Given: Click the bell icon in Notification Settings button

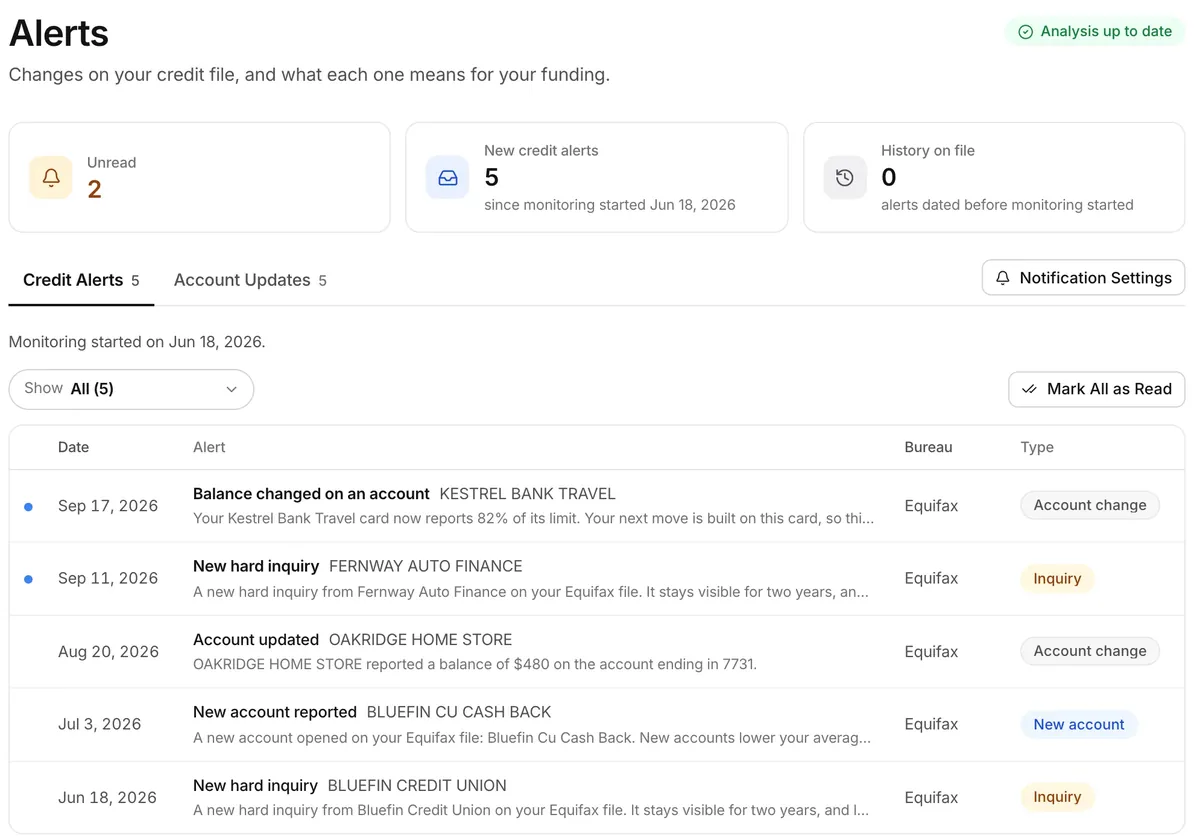Looking at the screenshot, I should 1003,278.
